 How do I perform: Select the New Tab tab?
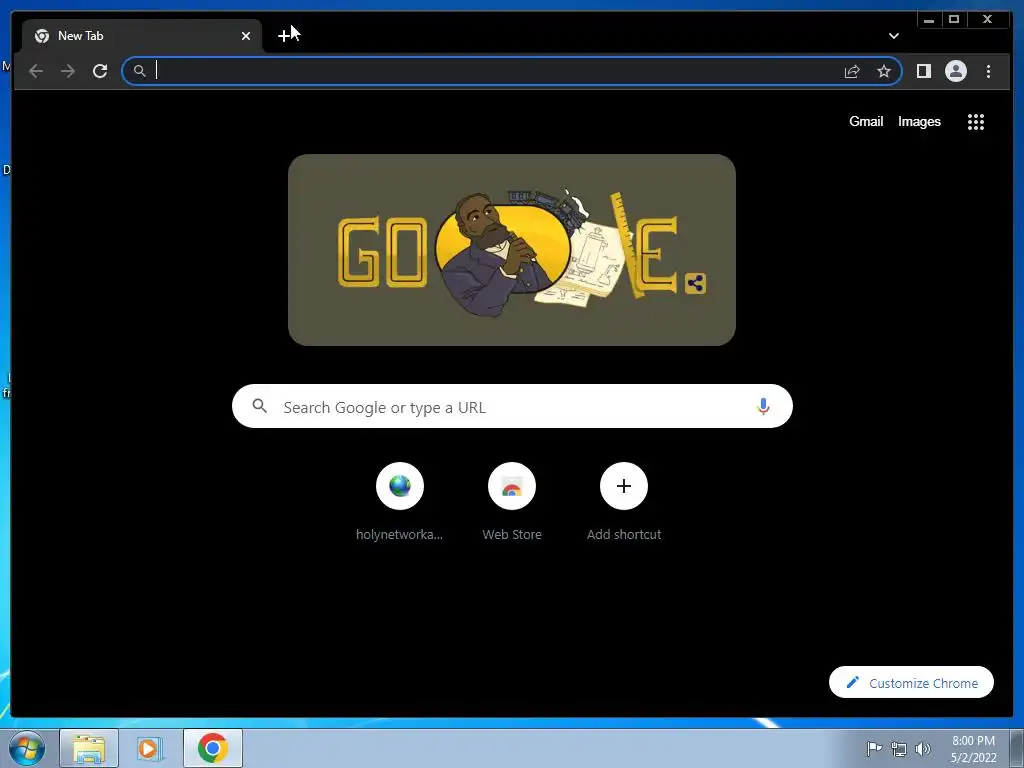point(141,36)
